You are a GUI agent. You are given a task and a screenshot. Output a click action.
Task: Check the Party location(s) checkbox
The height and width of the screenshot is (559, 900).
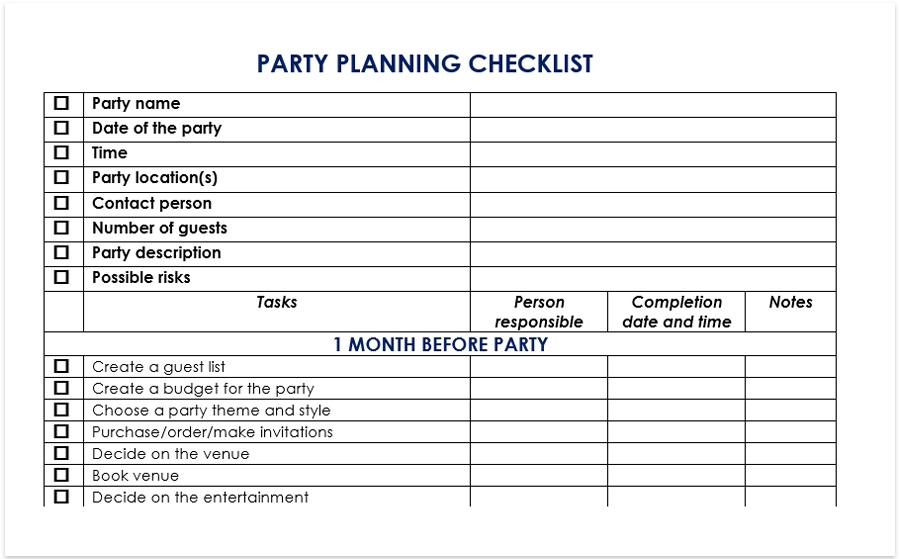62,178
